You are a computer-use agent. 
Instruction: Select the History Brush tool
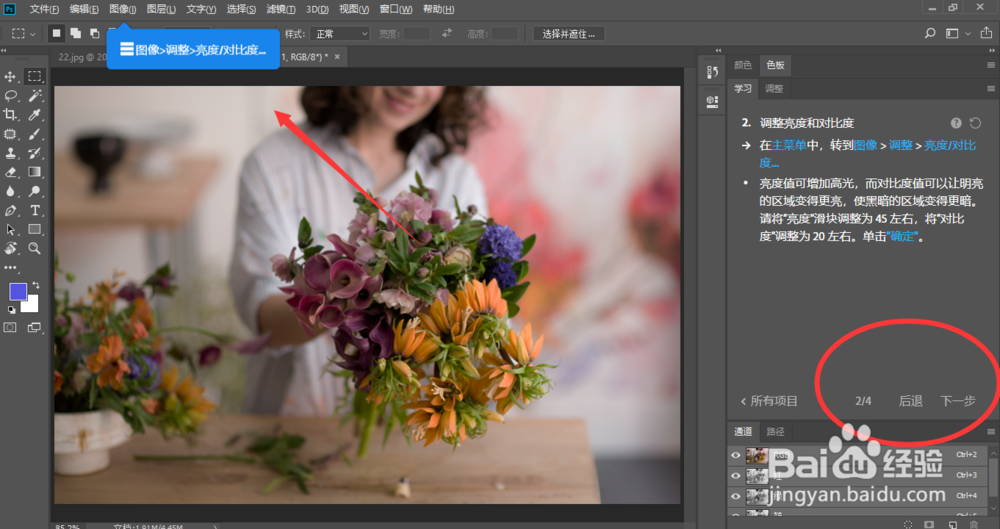coord(34,153)
